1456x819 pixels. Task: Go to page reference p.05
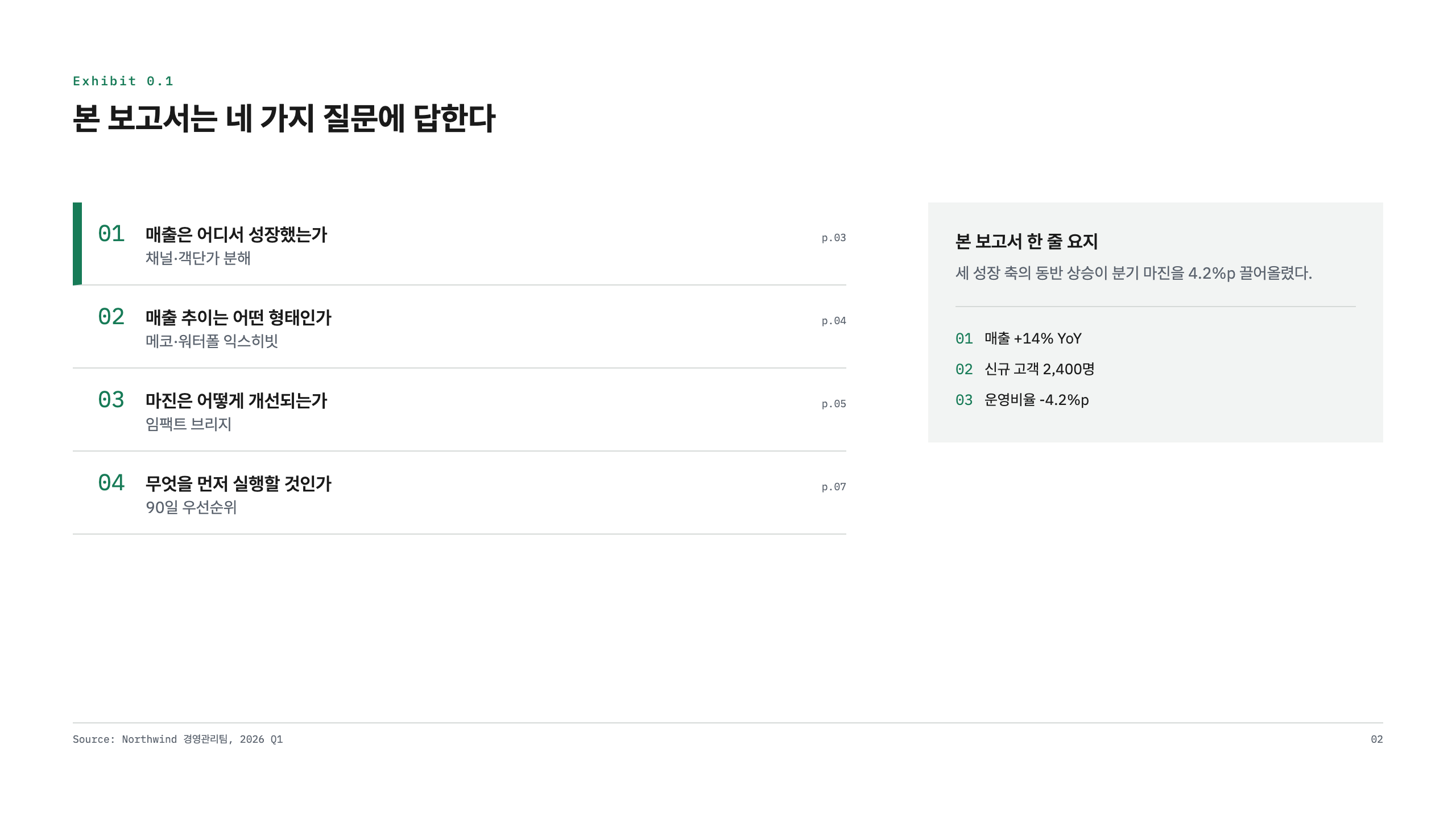coord(834,404)
